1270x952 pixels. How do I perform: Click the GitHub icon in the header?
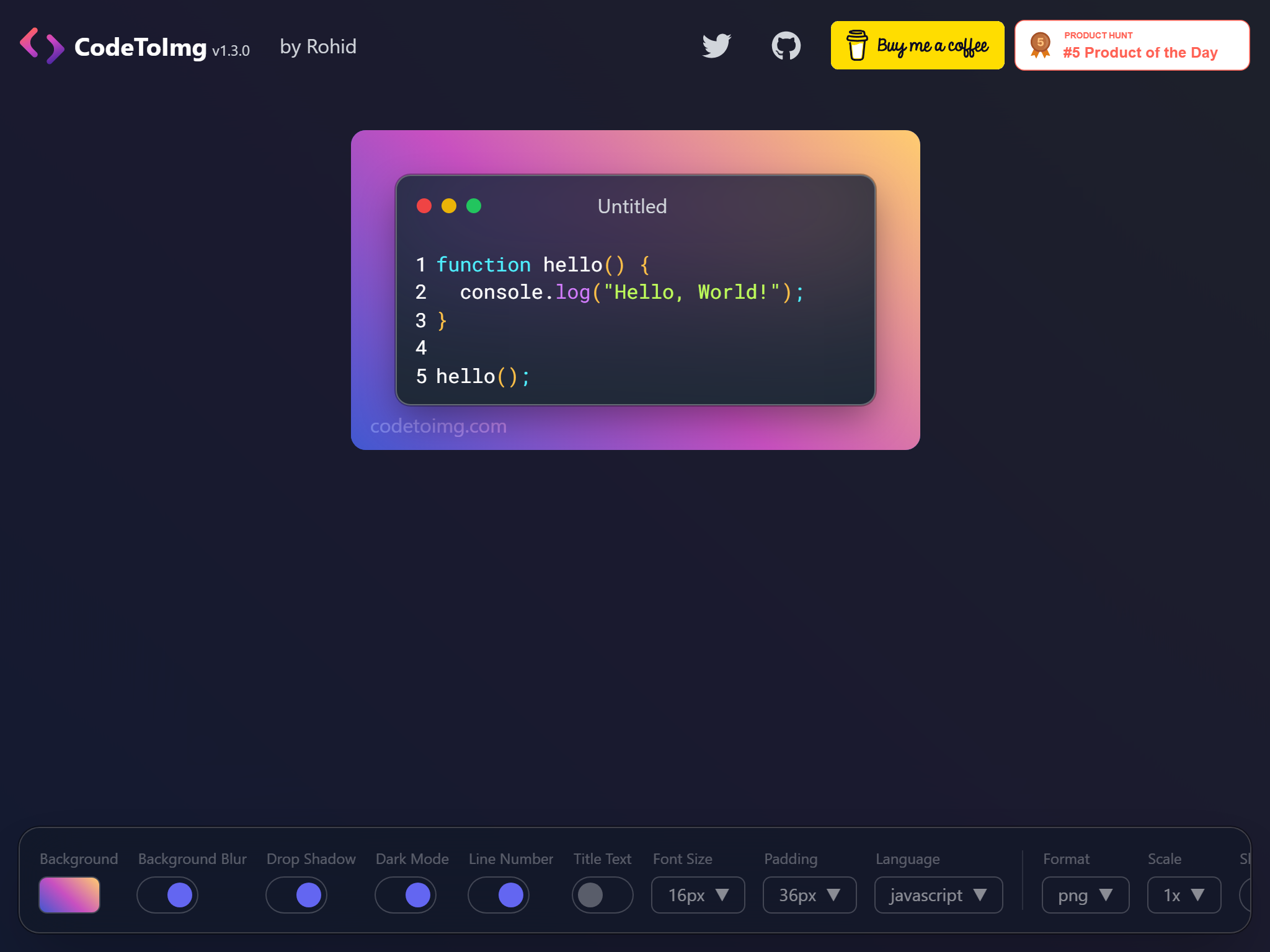click(x=786, y=45)
